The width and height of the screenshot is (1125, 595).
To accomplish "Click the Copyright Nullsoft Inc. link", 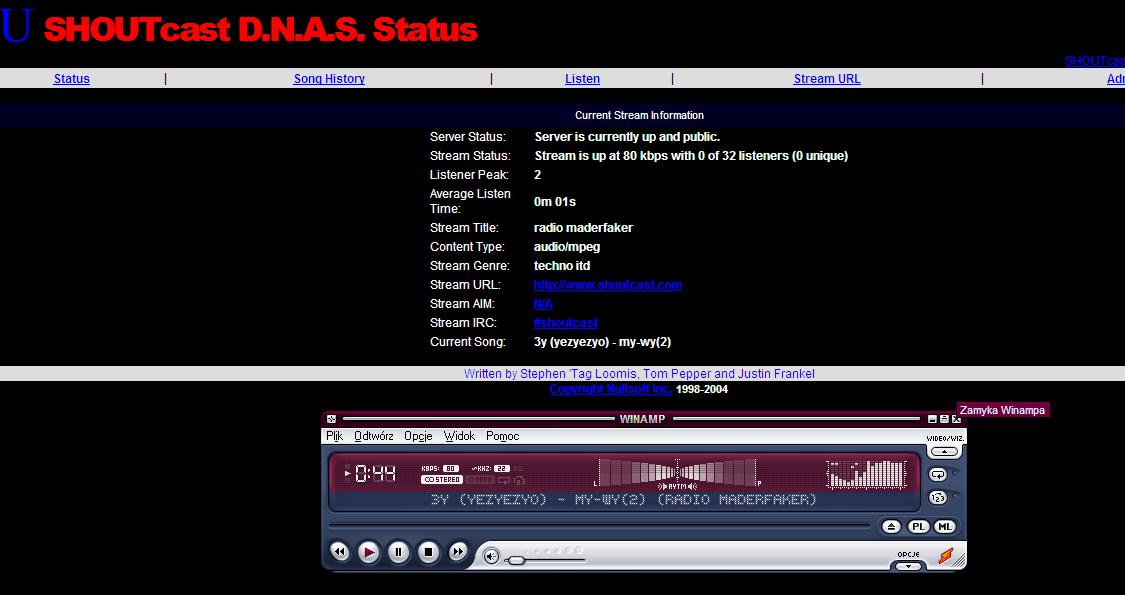I will click(611, 389).
